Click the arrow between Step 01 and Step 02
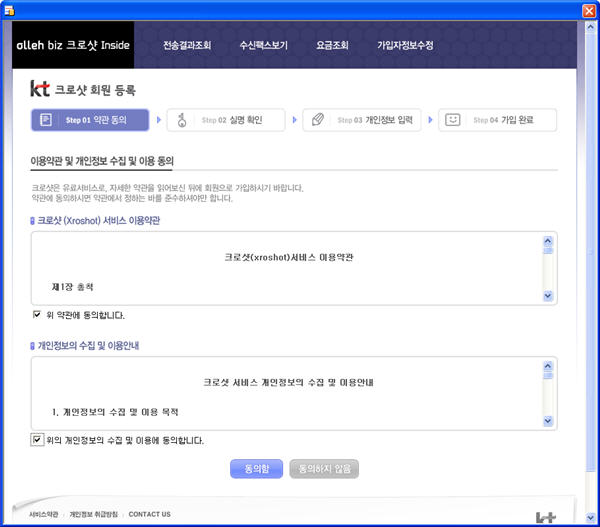Image resolution: width=600 pixels, height=527 pixels. (x=158, y=120)
